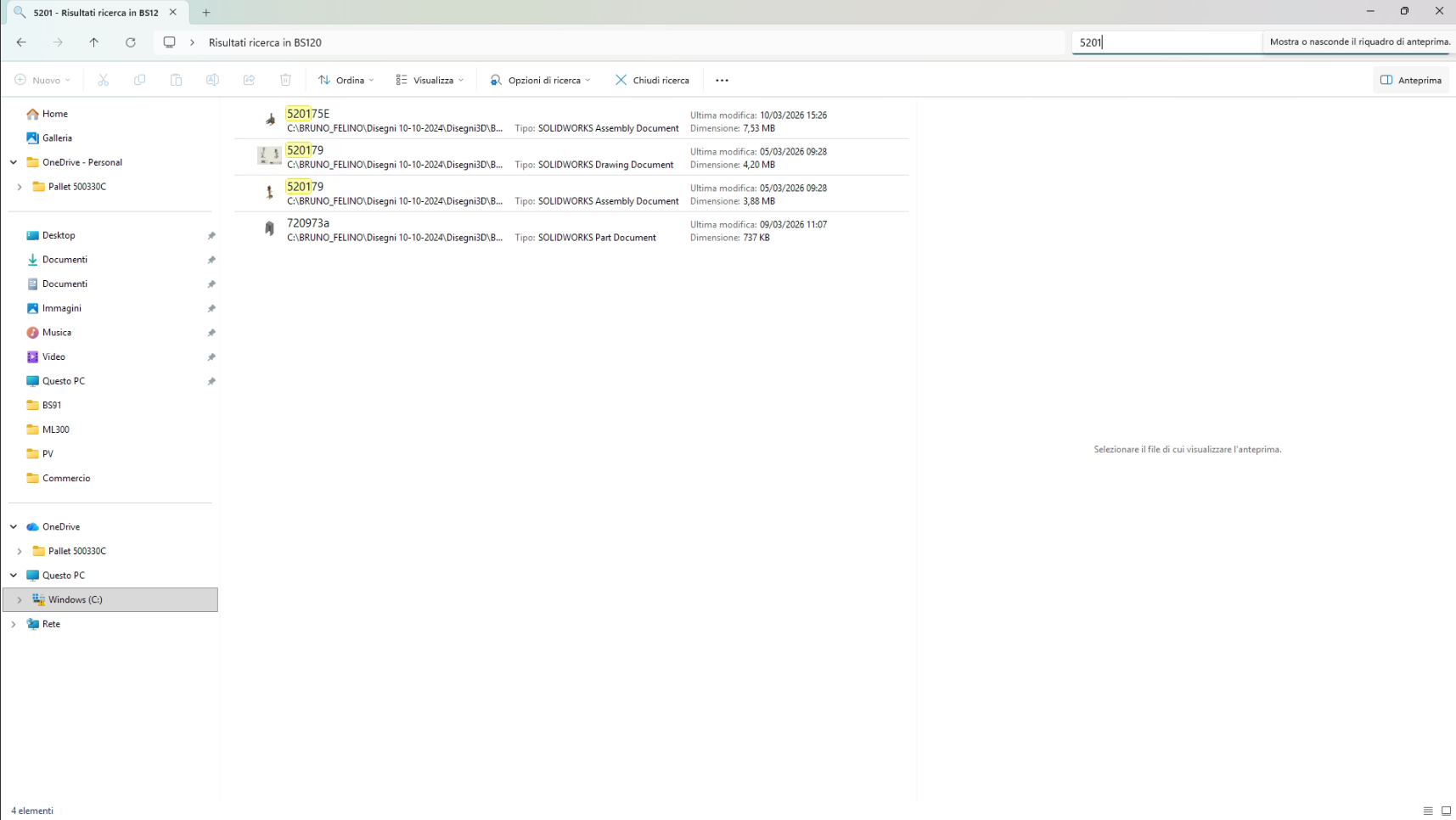Screen dimensions: 1456x820
Task: Collapse the OneDrive - Personal tree node
Action: tap(14, 162)
